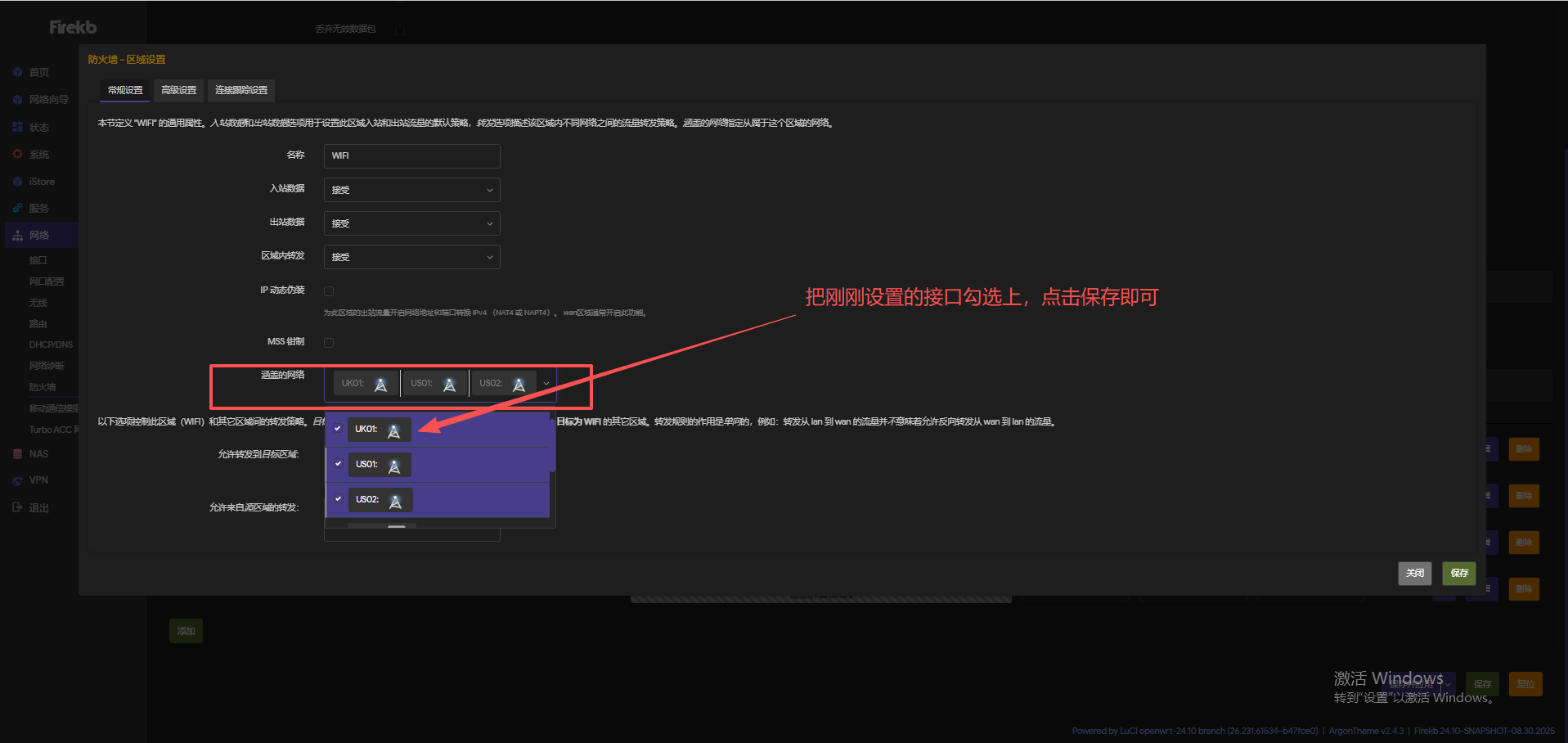Click the green 保存 button in dialog
This screenshot has height=743, width=1568.
[x=1458, y=573]
